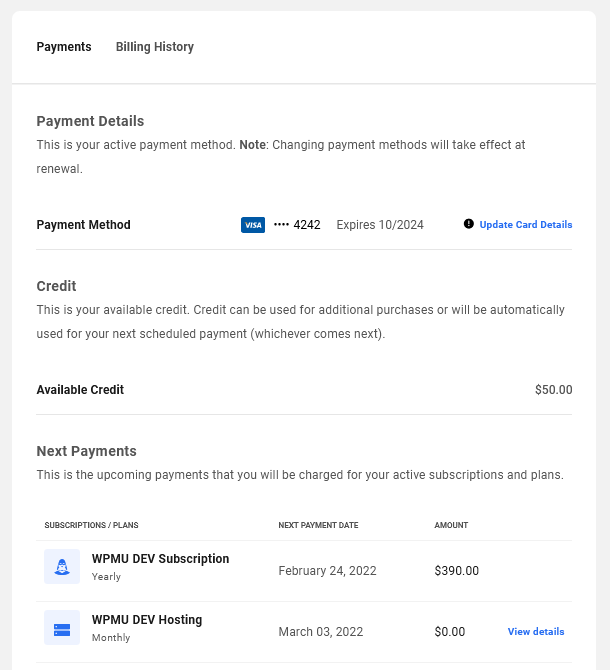Click the Amount column header
This screenshot has height=670, width=610.
(x=451, y=525)
